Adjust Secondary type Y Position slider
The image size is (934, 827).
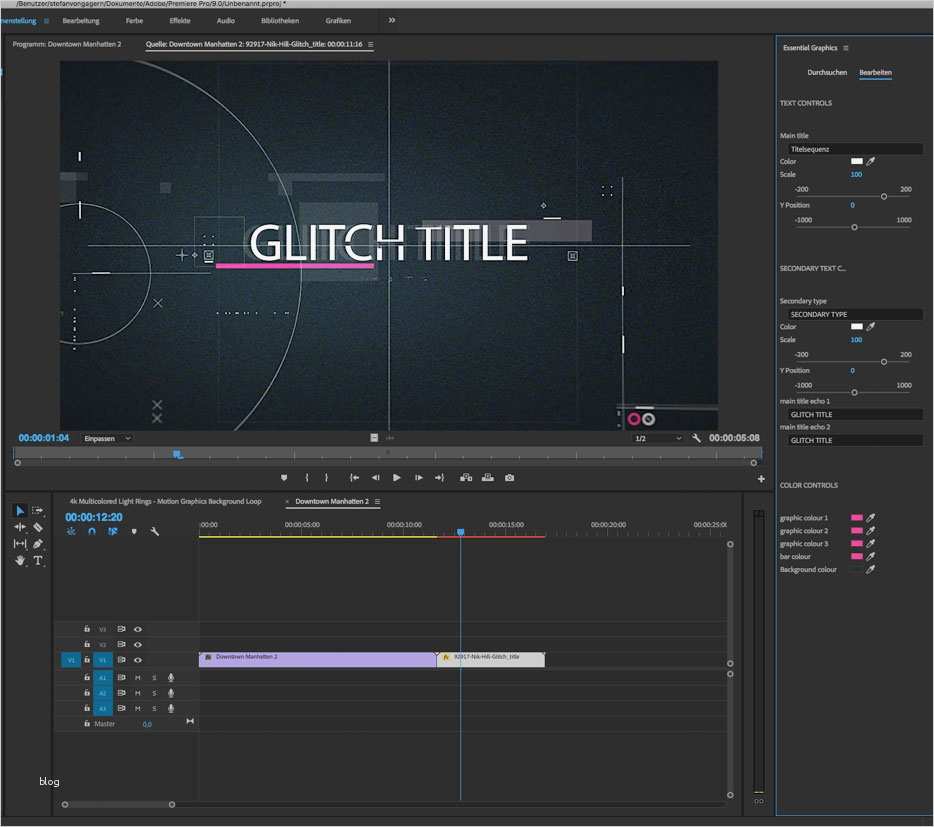click(x=854, y=393)
